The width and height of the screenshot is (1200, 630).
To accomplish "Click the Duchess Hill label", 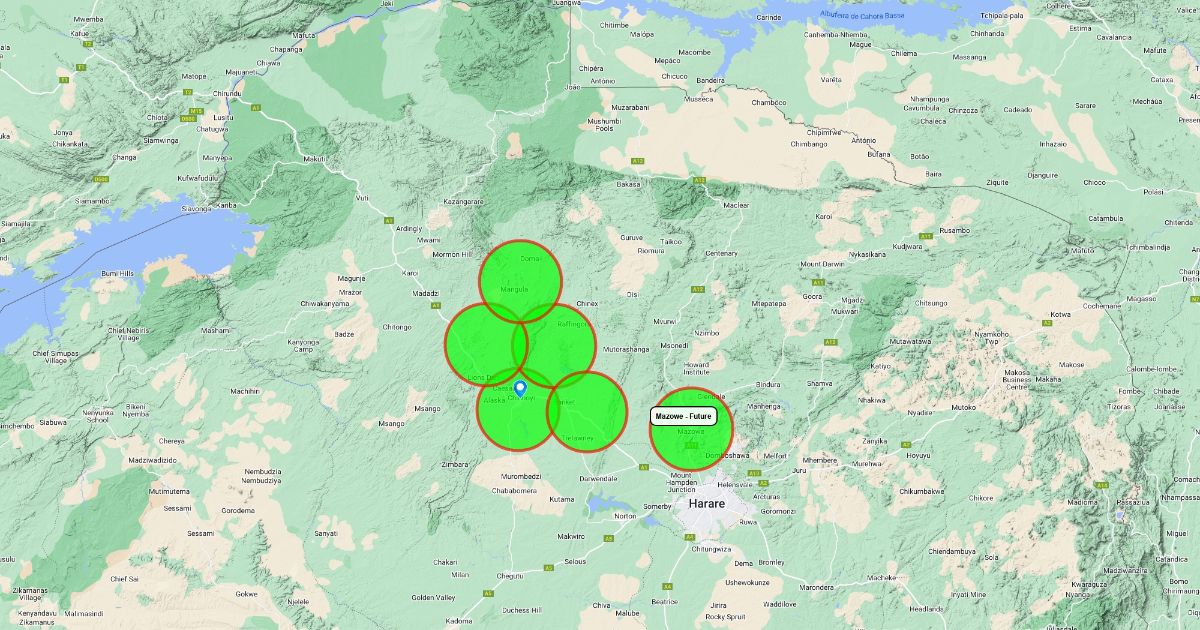I will 522,609.
